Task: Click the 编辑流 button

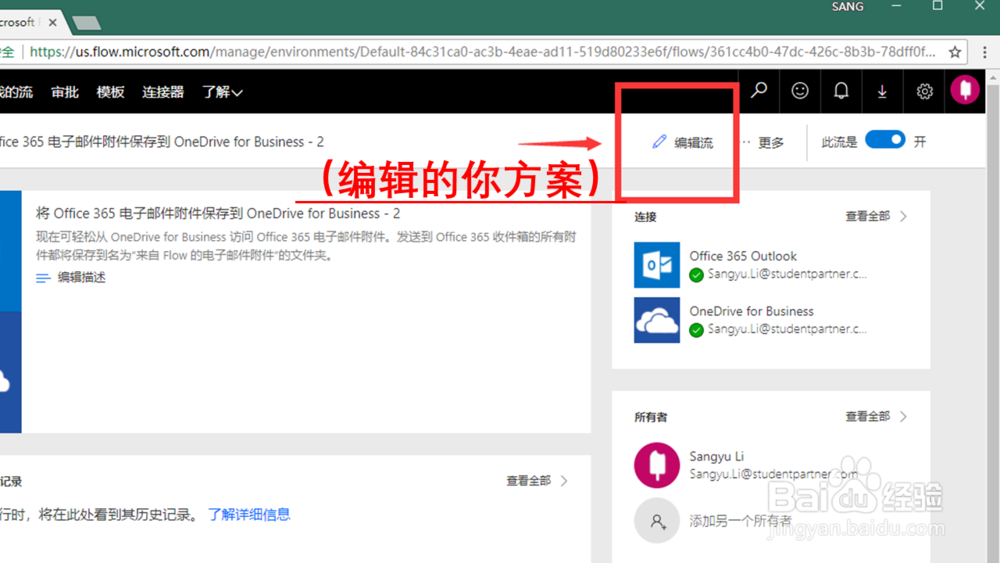Action: point(682,142)
